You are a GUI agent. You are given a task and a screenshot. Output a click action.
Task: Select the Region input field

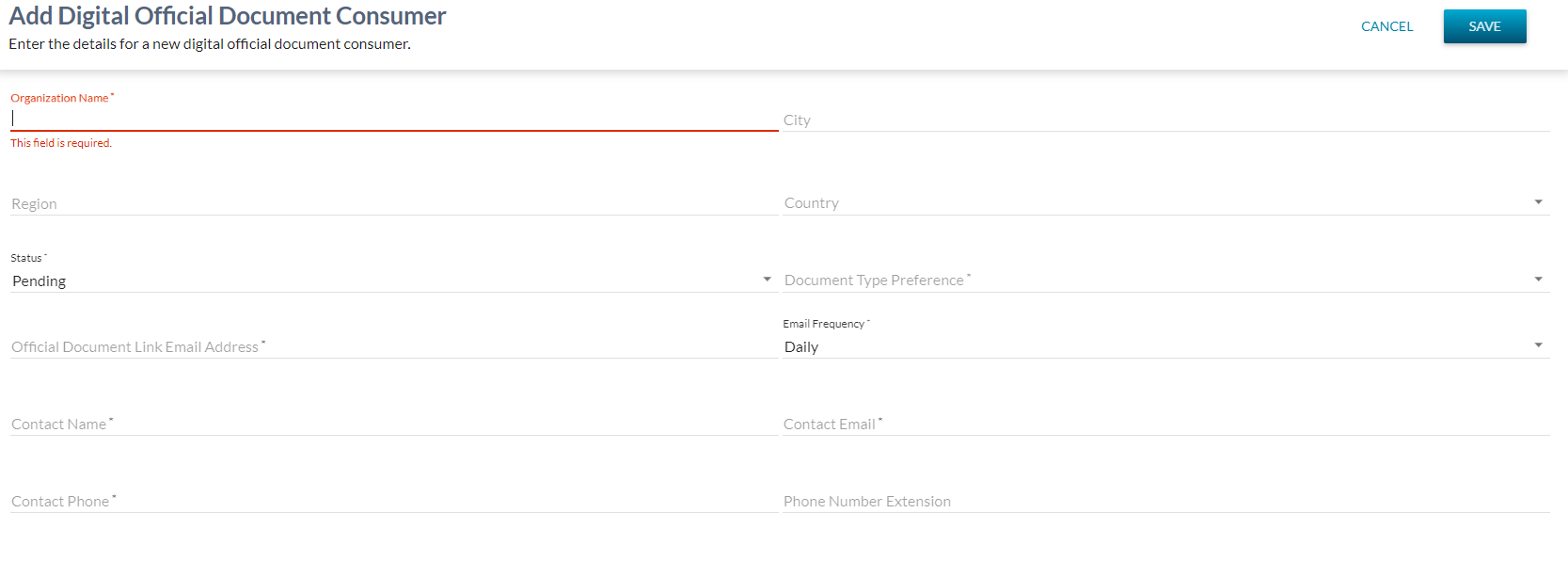[393, 203]
